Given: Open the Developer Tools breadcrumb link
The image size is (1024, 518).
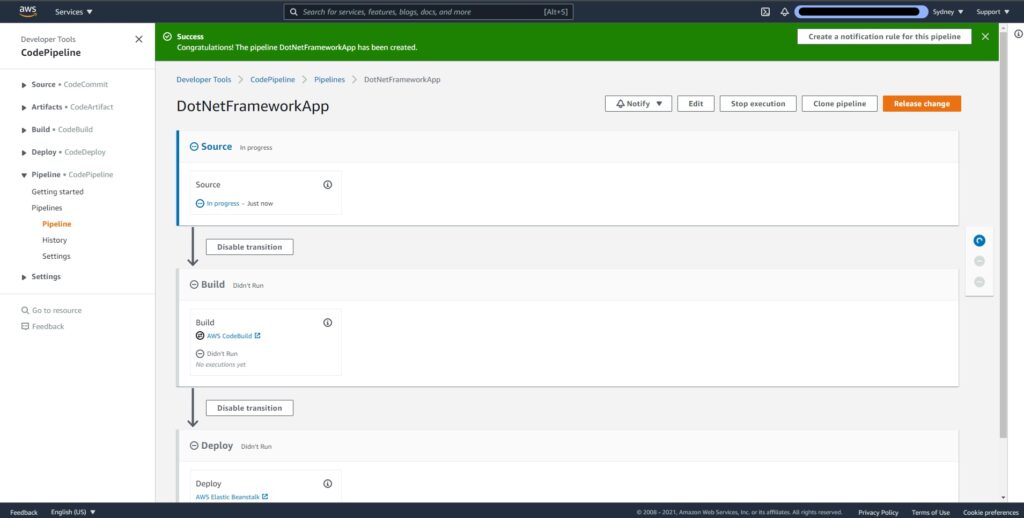Looking at the screenshot, I should [x=204, y=80].
